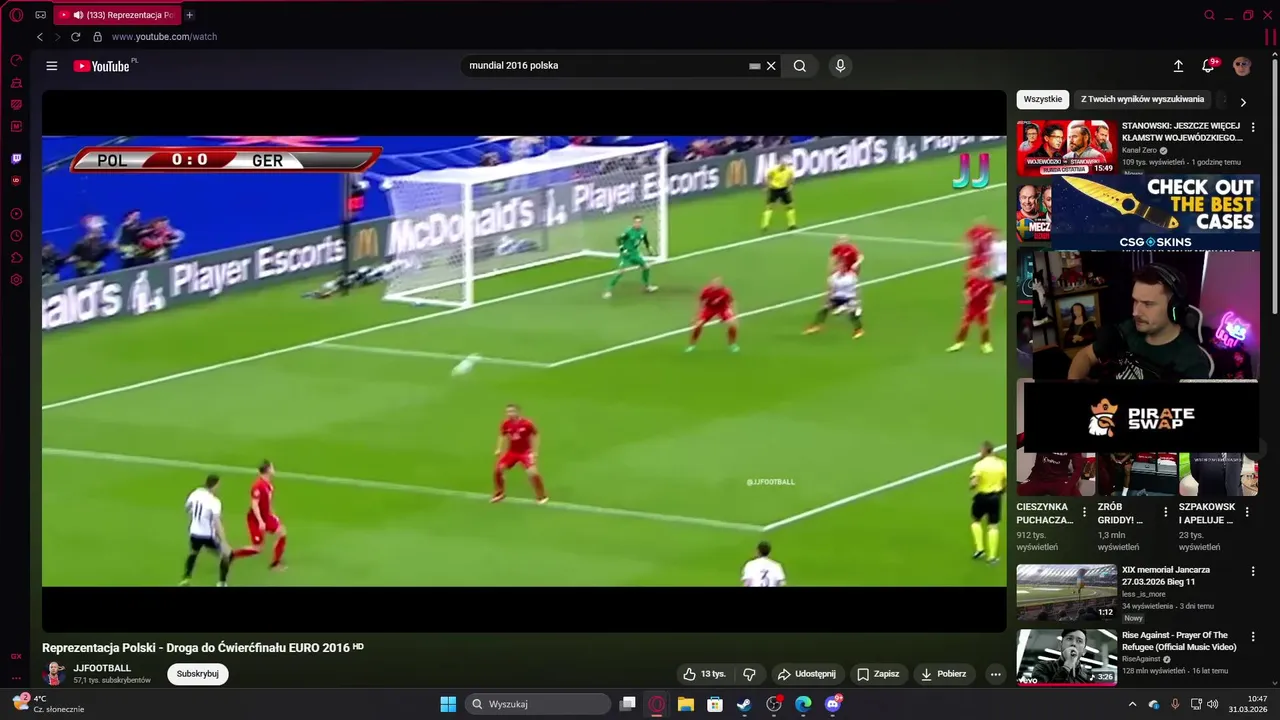Screen dimensions: 1280x720
Task: Click the address bar URL
Action: coord(164,37)
